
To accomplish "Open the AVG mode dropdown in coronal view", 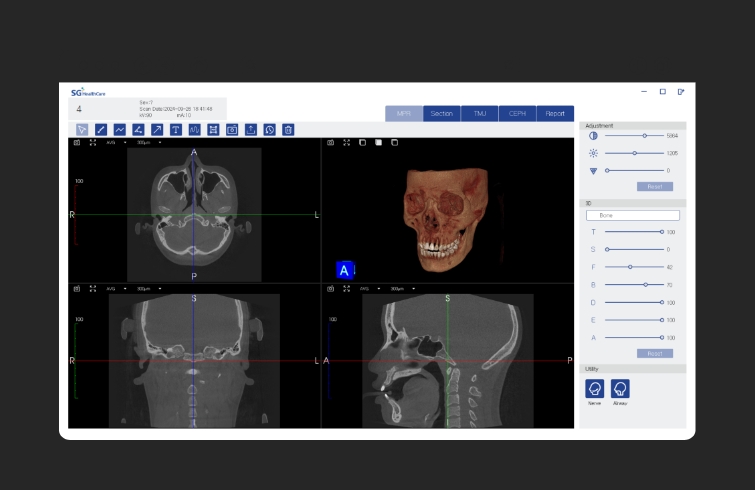I will (x=117, y=289).
